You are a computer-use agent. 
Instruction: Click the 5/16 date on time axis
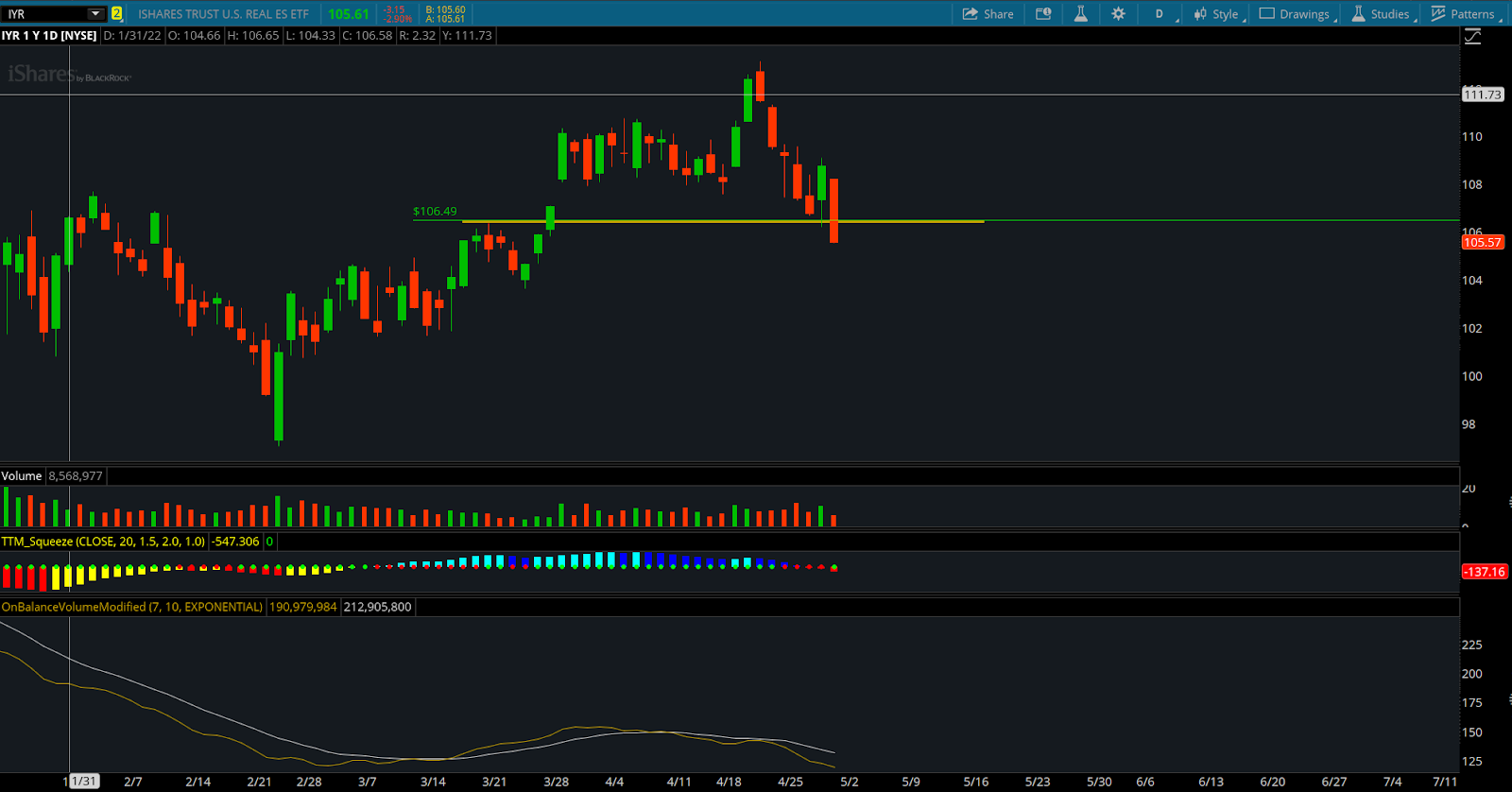[x=976, y=782]
